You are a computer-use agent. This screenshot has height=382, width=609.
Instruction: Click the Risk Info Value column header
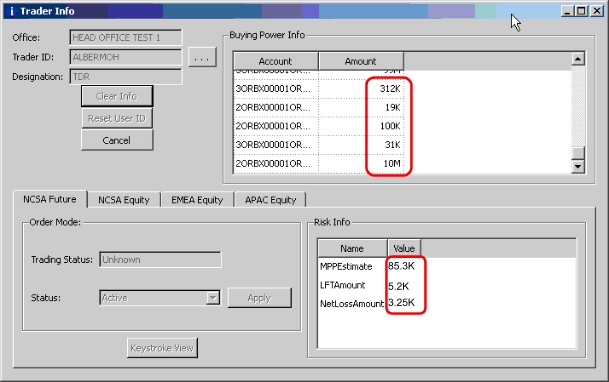404,248
